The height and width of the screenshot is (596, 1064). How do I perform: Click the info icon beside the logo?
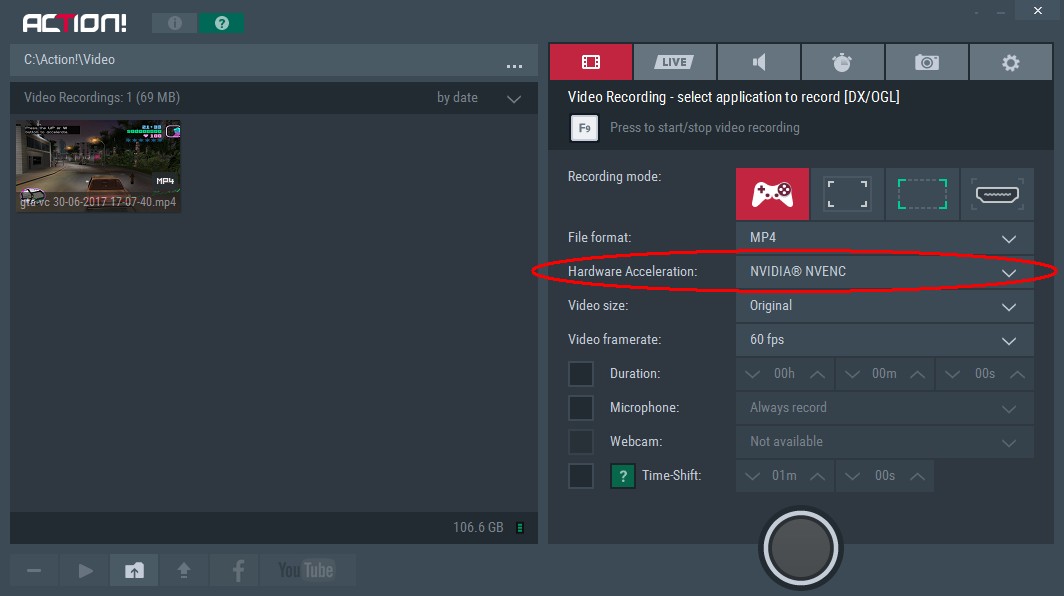174,23
